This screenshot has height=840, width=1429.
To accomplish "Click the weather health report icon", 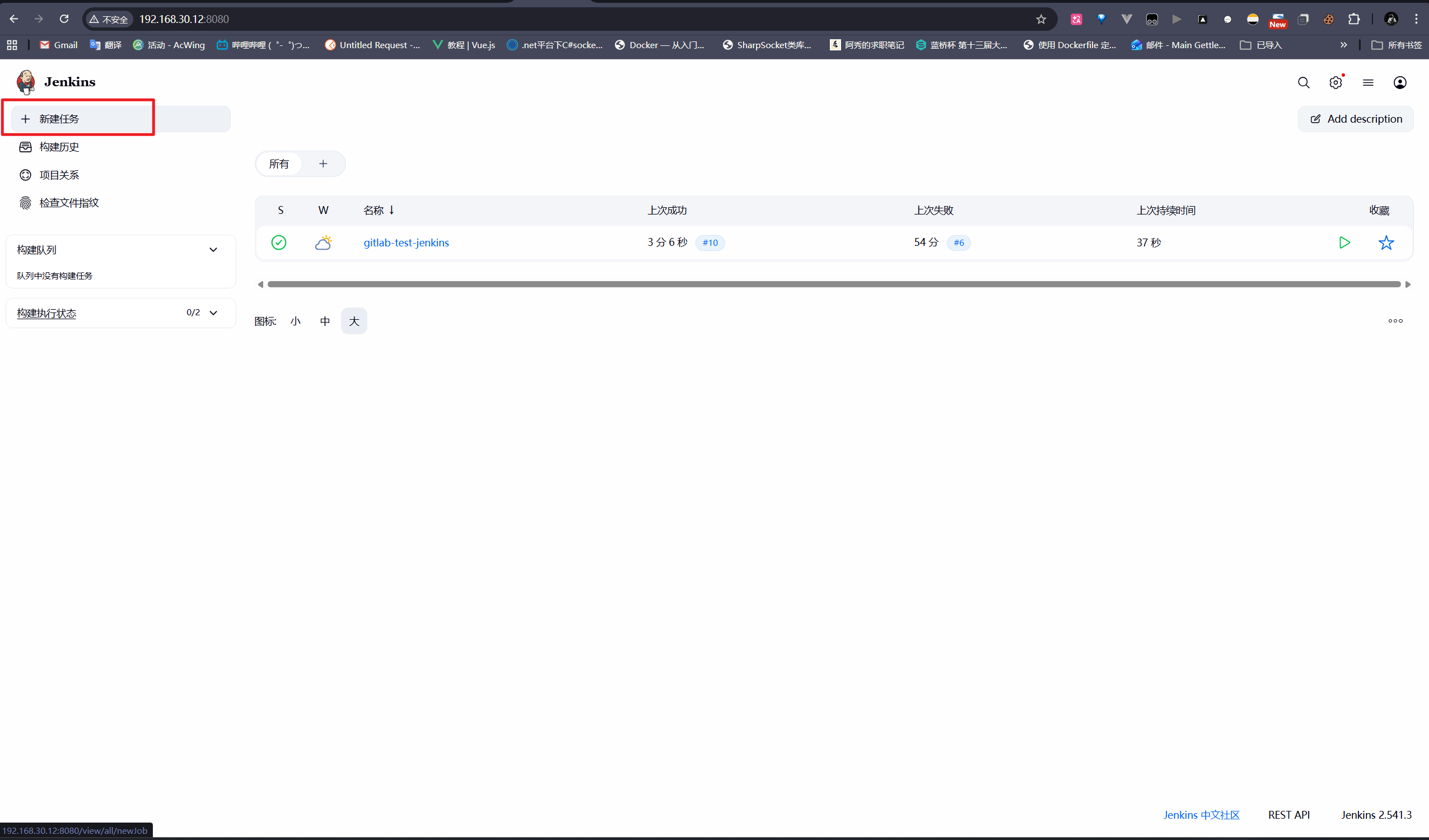I will coord(323,242).
